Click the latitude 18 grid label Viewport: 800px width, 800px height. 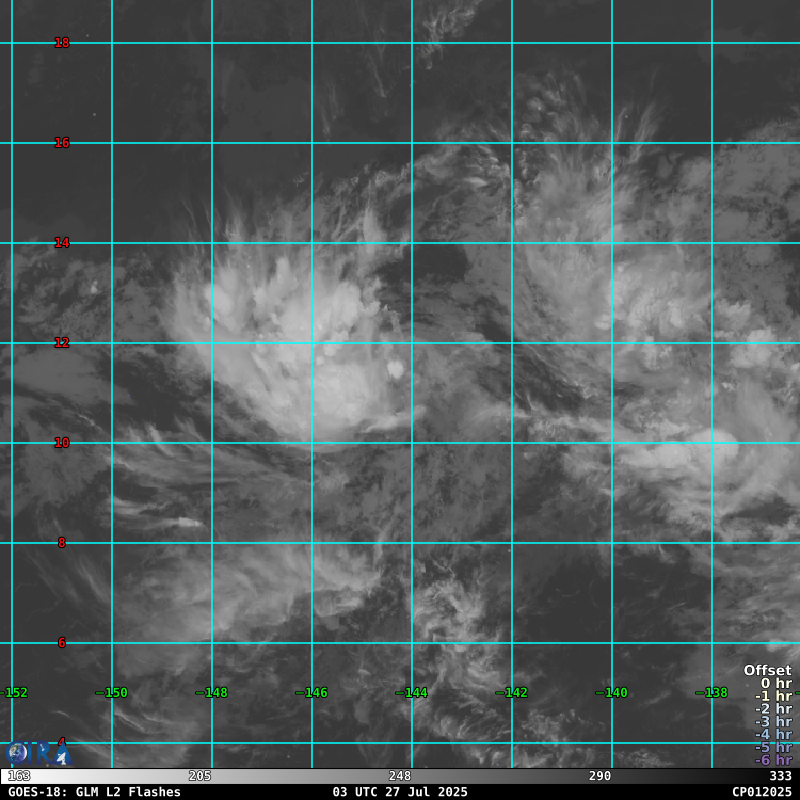coord(62,43)
